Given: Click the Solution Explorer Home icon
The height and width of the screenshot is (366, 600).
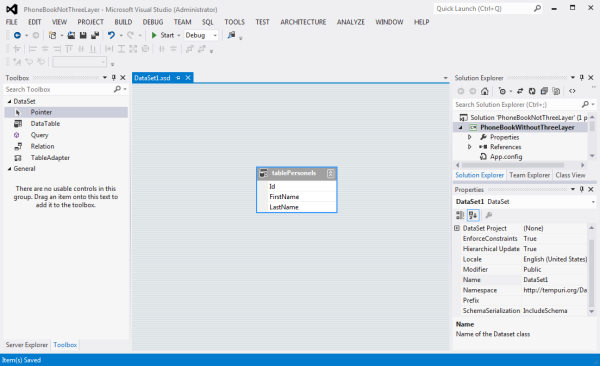Looking at the screenshot, I should tap(485, 91).
